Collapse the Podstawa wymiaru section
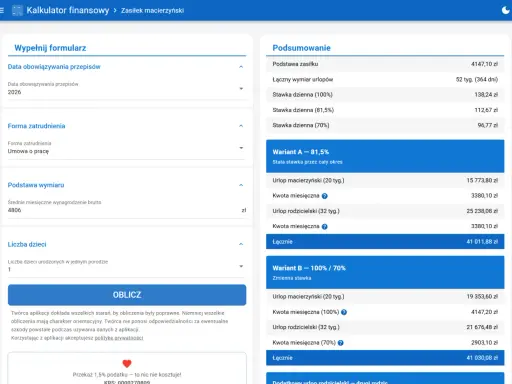The height and width of the screenshot is (384, 512). 241,185
